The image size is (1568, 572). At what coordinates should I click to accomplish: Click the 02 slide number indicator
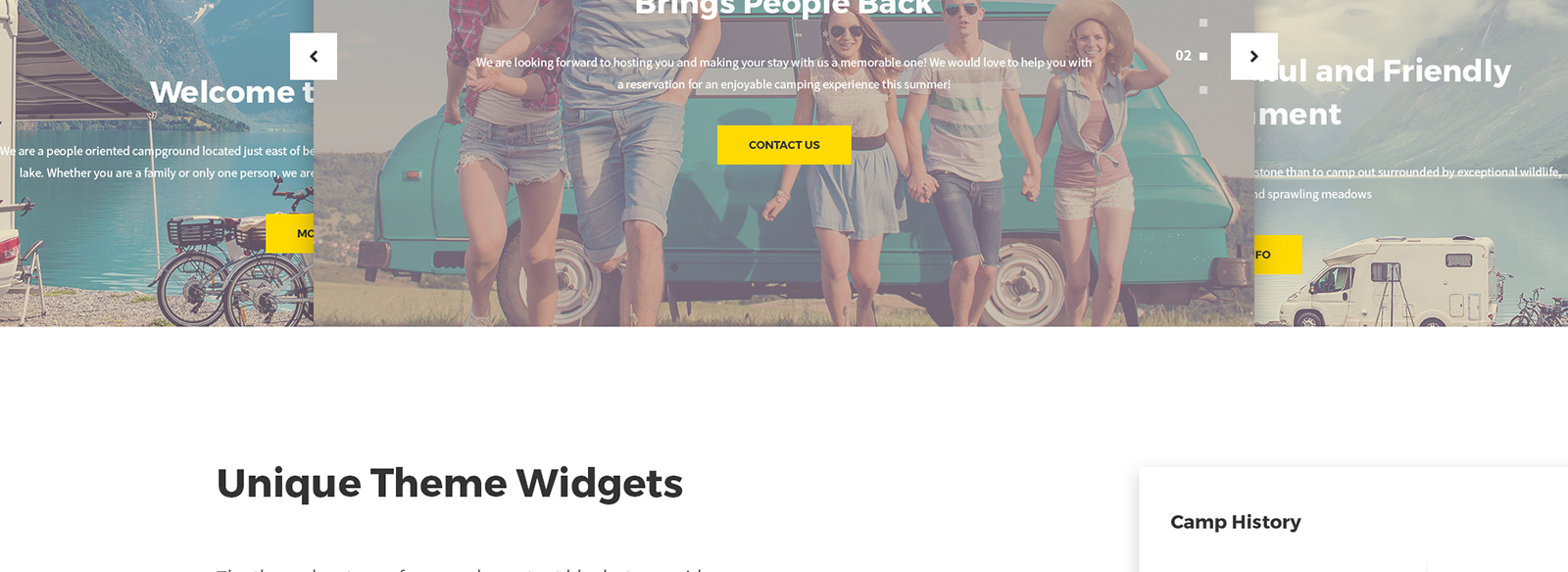pyautogui.click(x=1183, y=56)
